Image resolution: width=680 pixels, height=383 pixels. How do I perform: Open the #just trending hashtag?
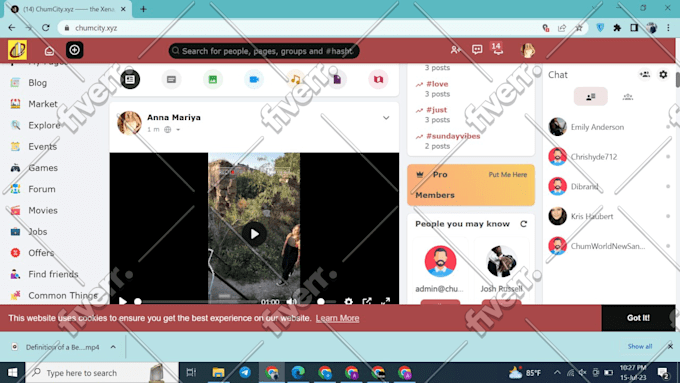pyautogui.click(x=436, y=110)
